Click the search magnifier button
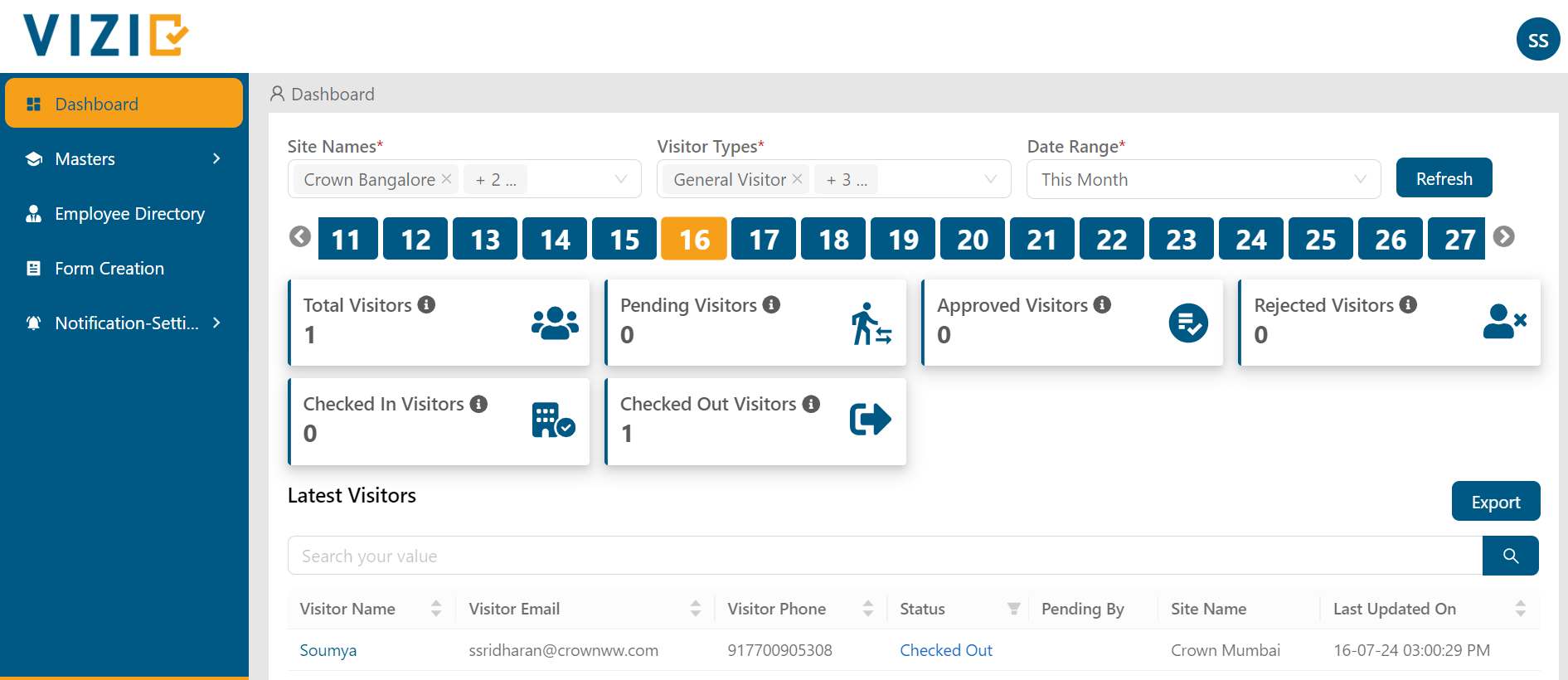The image size is (1568, 680). tap(1510, 556)
